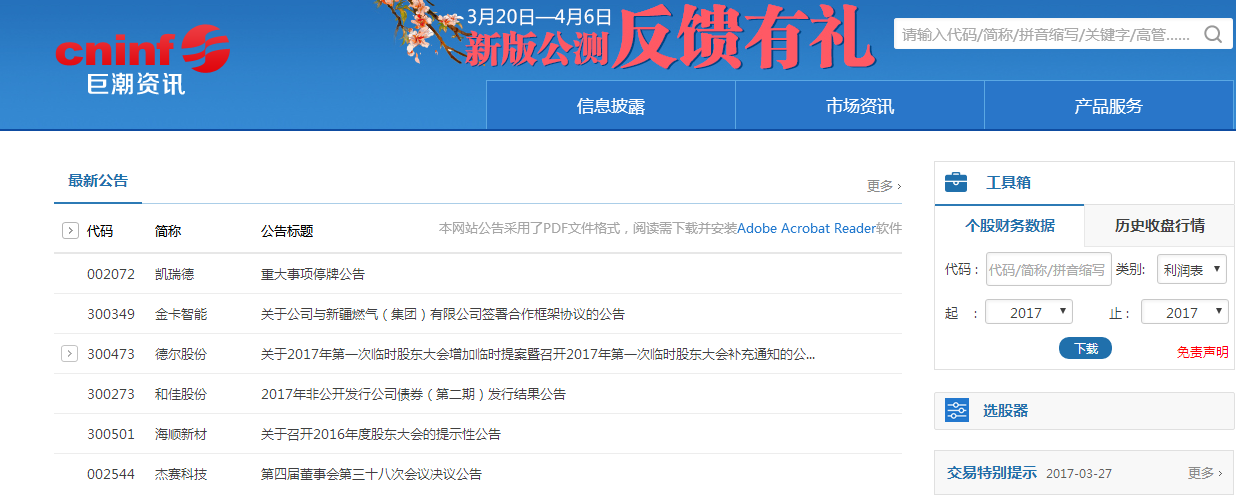This screenshot has width=1236, height=495.
Task: Expand the arrow next to 代码 header
Action: coord(70,231)
